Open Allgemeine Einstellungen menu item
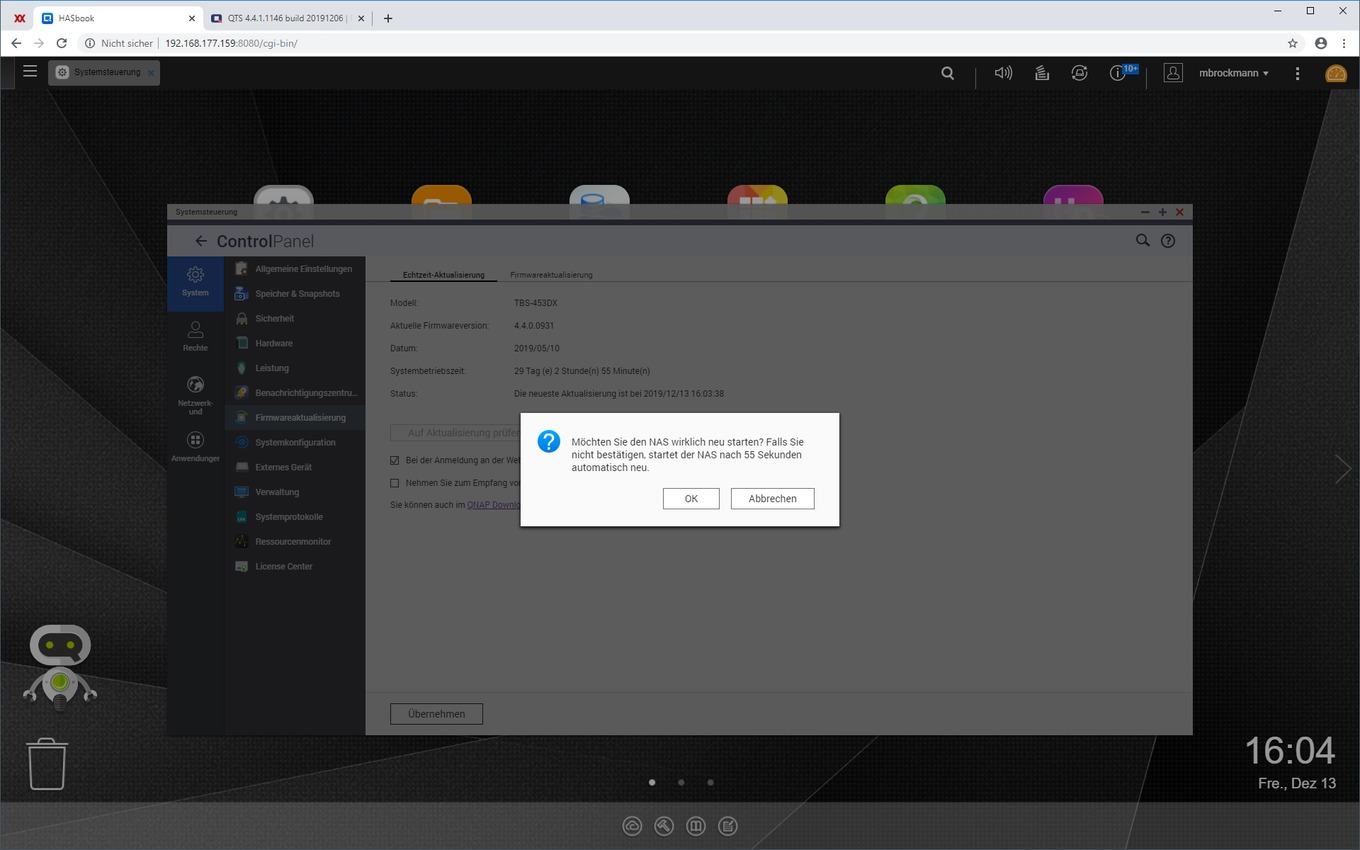The image size is (1360, 850). [295, 269]
